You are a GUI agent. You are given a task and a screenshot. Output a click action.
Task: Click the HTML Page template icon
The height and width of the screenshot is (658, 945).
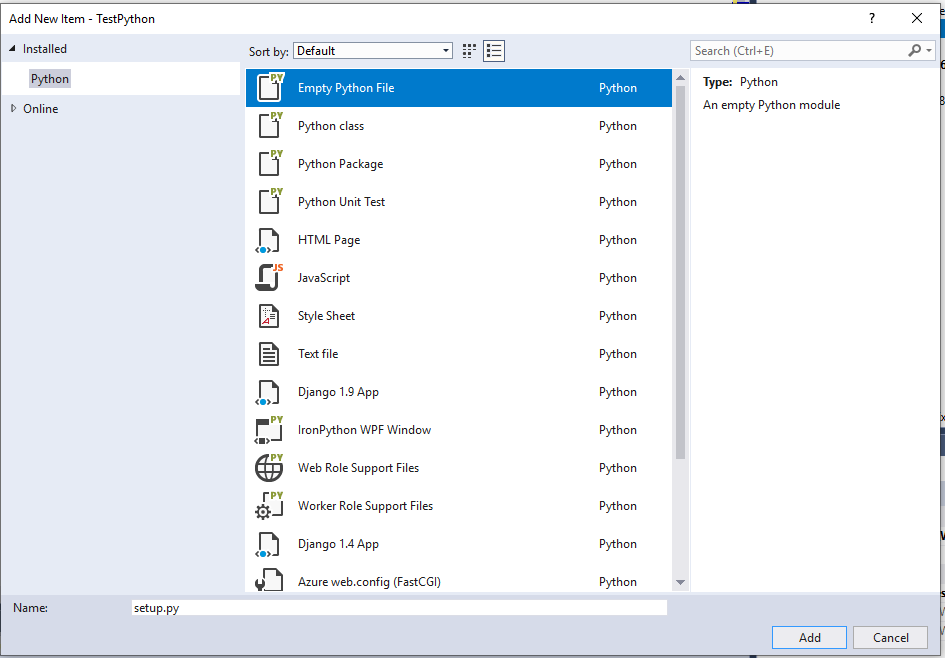(268, 240)
